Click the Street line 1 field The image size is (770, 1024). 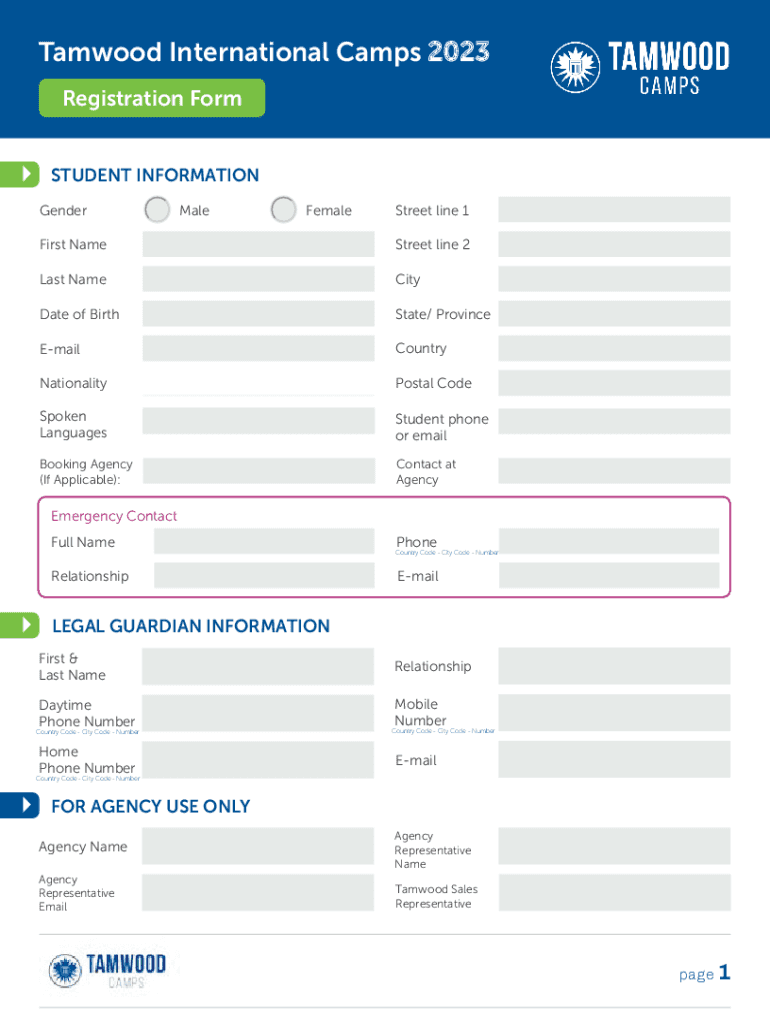[x=614, y=210]
